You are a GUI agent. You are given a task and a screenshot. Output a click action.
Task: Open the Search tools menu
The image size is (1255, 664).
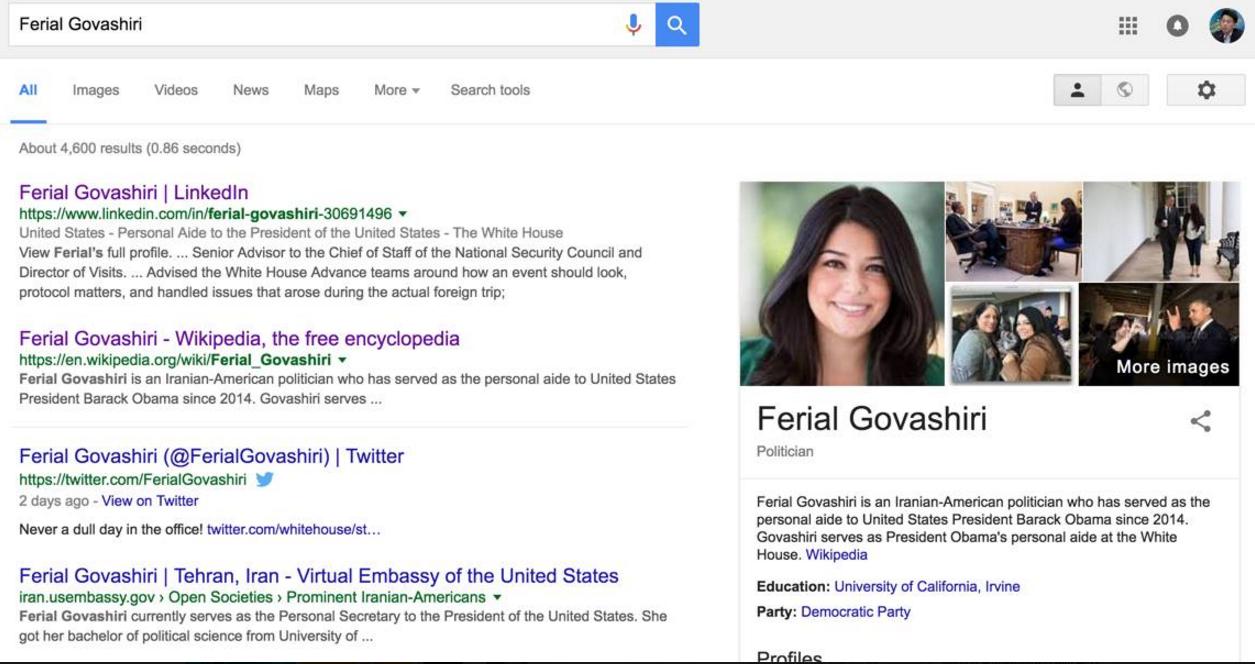(x=490, y=90)
